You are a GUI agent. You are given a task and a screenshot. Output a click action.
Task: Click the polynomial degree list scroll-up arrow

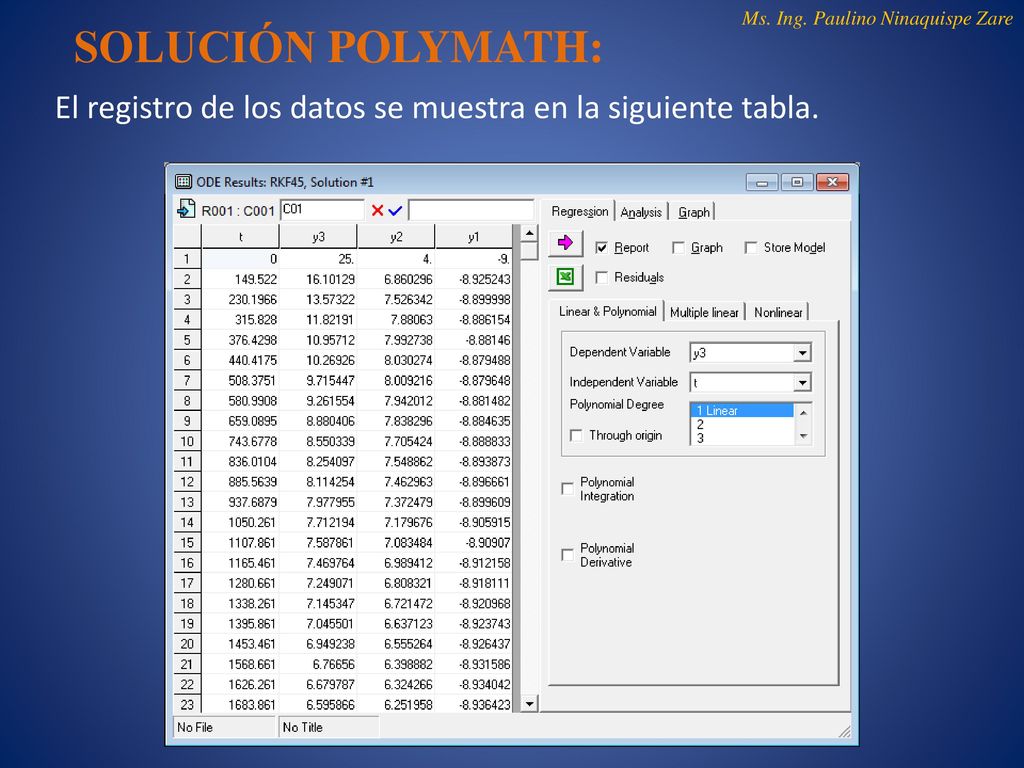(x=803, y=413)
